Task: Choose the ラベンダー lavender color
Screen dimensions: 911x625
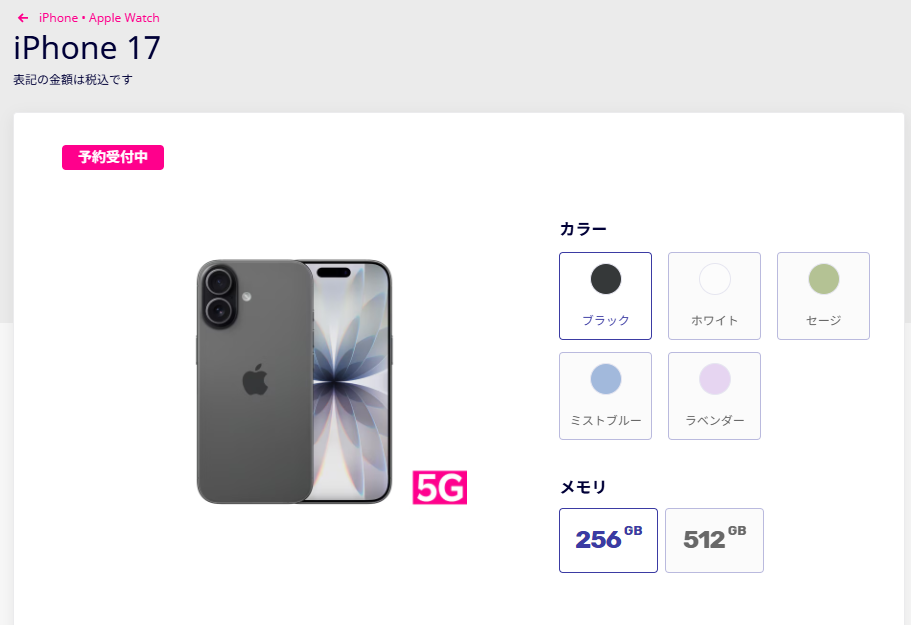Action: pyautogui.click(x=715, y=396)
